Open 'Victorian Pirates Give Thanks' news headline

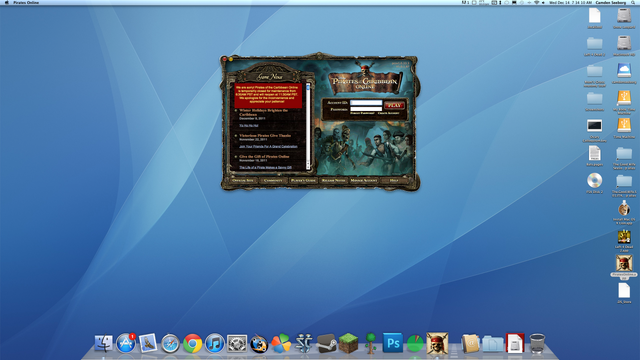(265, 135)
